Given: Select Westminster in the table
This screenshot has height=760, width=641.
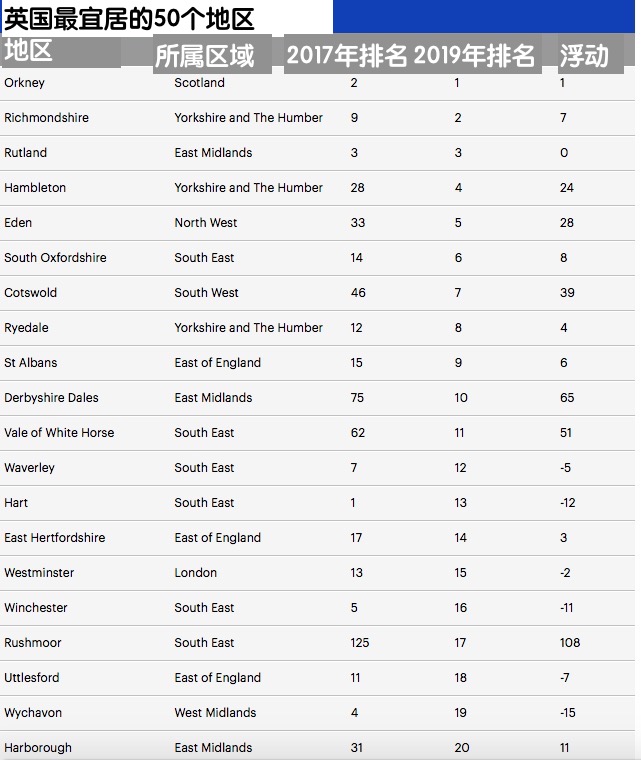Looking at the screenshot, I should tap(39, 573).
